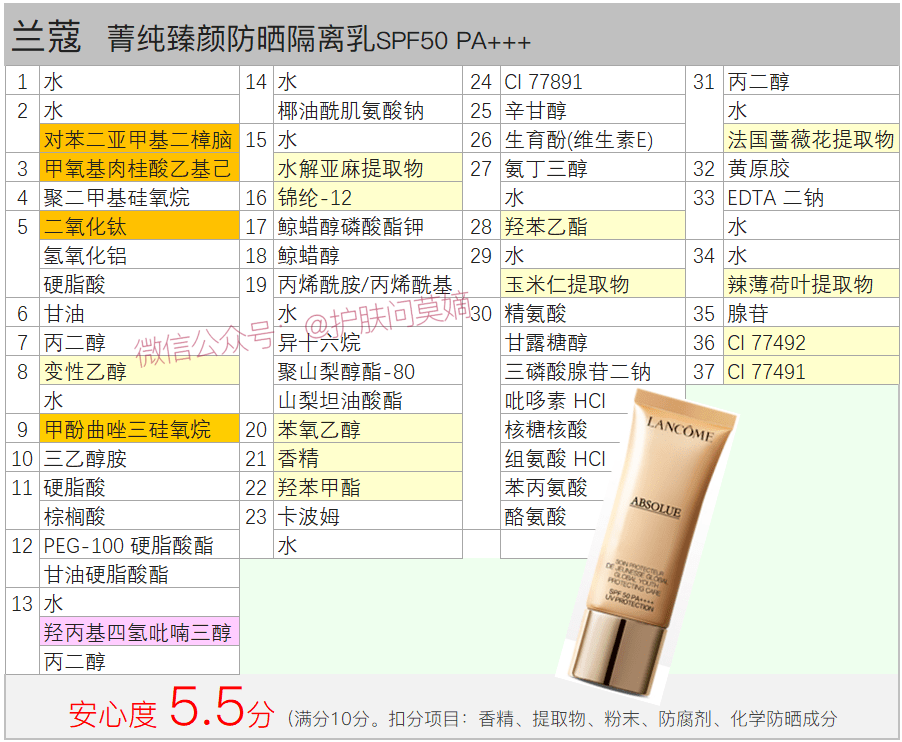Select the red label 安心度

coord(113,714)
